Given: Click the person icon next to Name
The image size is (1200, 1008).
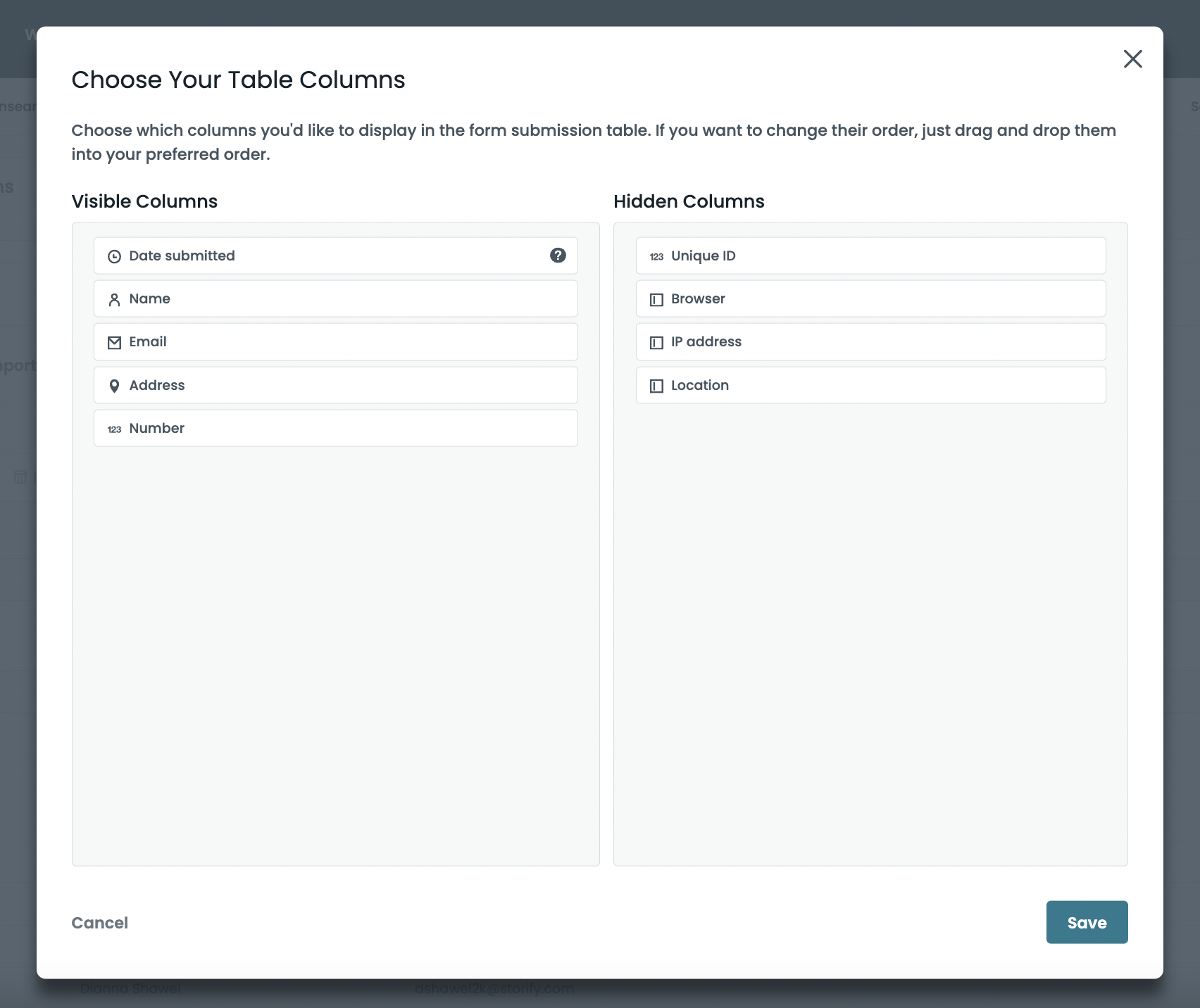Looking at the screenshot, I should coord(114,299).
